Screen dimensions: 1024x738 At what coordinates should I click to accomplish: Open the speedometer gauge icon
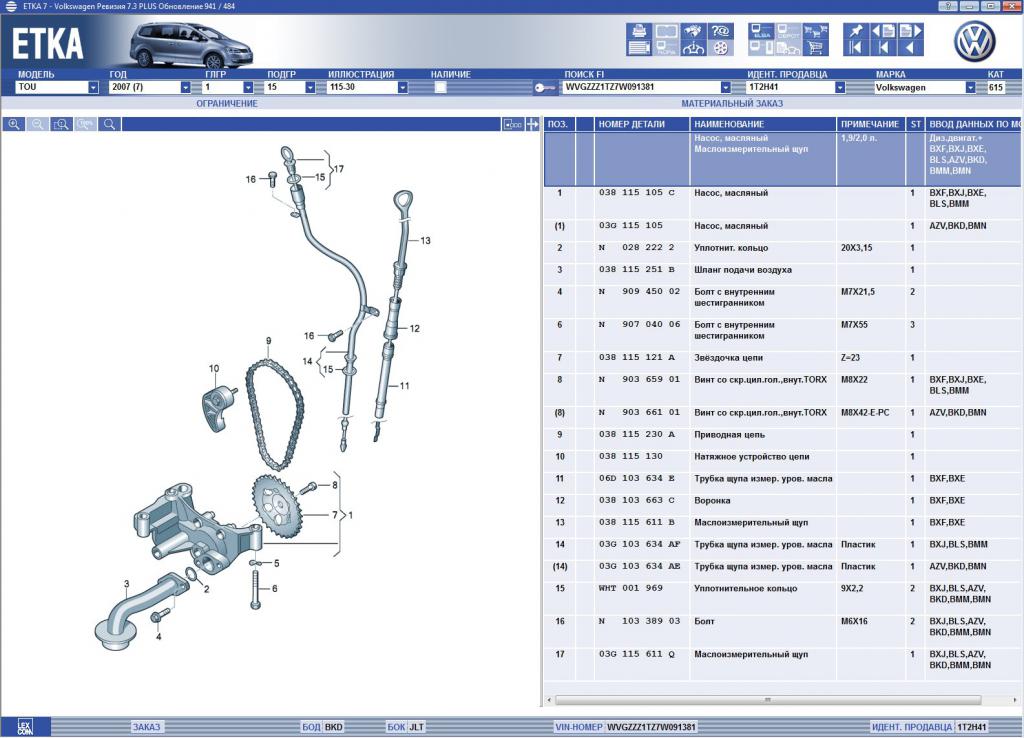click(x=693, y=48)
